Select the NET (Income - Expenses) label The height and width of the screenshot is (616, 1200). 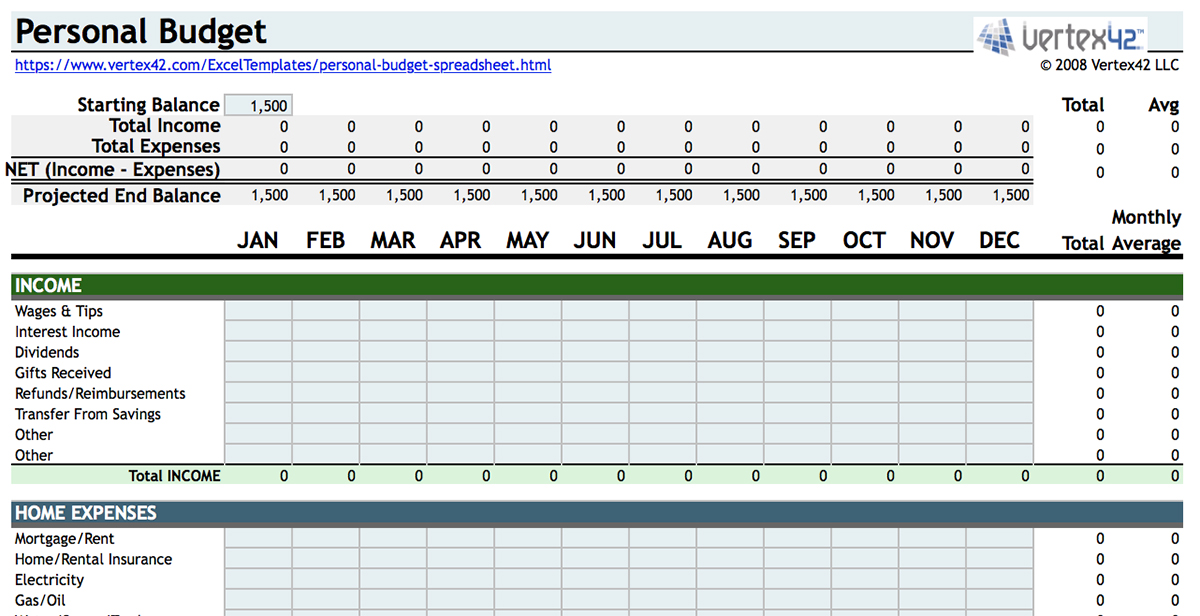click(x=112, y=170)
